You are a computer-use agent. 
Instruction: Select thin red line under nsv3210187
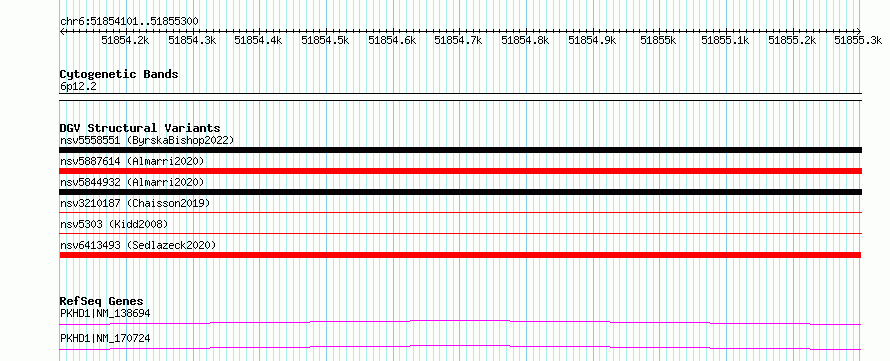[x=460, y=212]
